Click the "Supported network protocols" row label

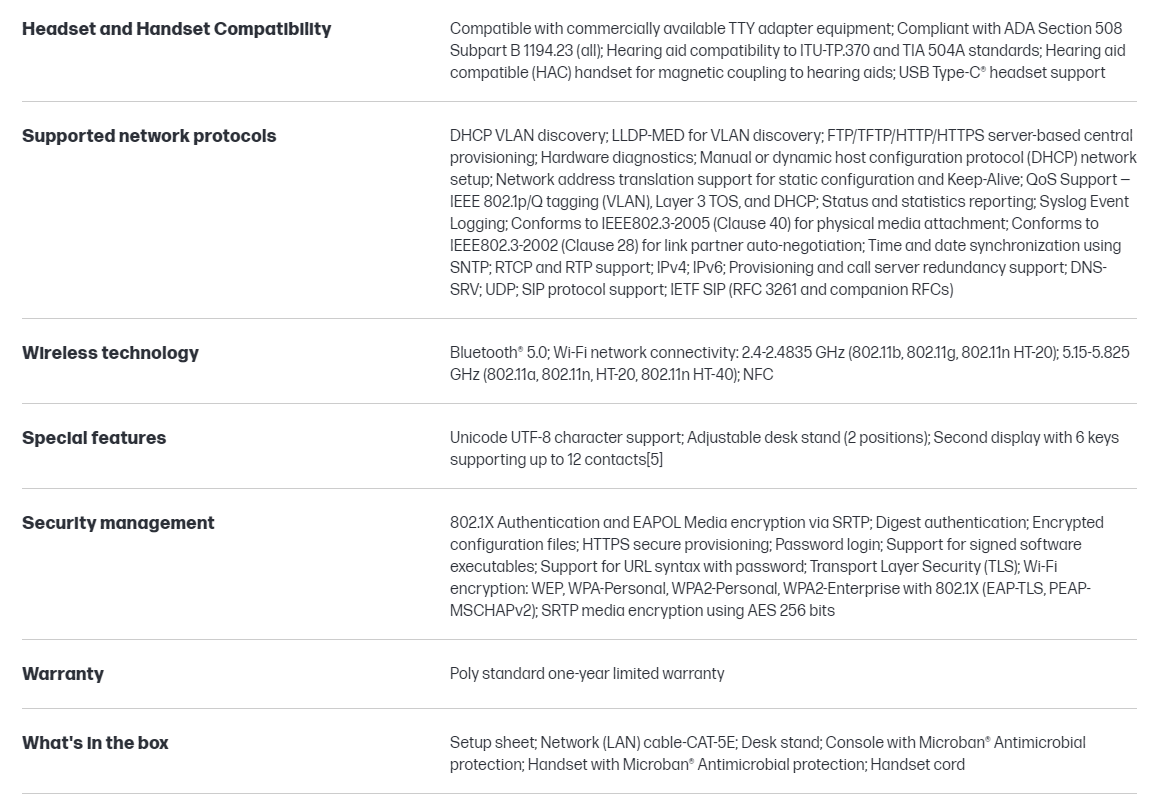click(149, 136)
